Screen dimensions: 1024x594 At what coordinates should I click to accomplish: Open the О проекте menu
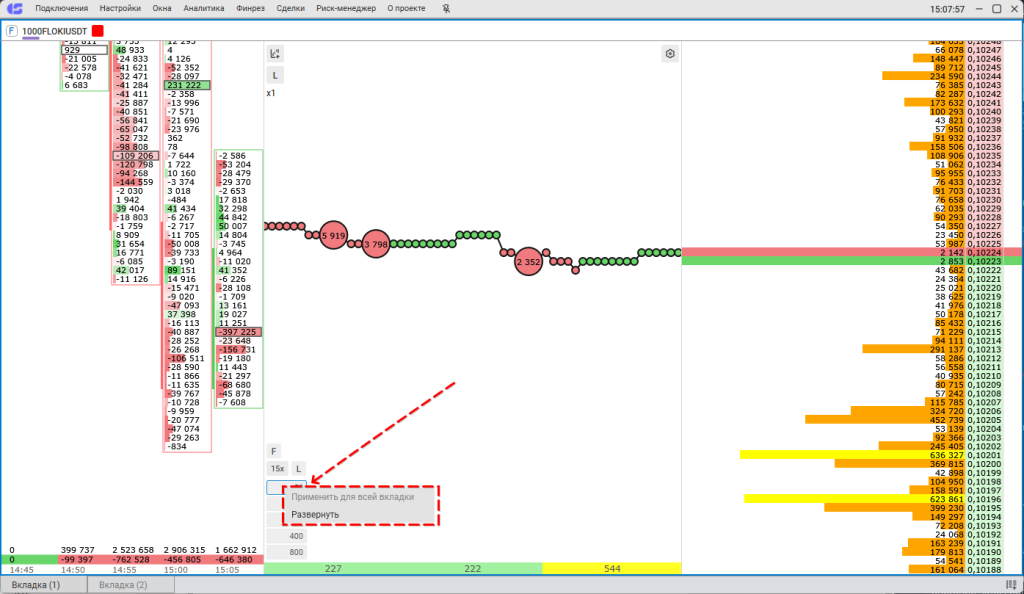tap(406, 8)
